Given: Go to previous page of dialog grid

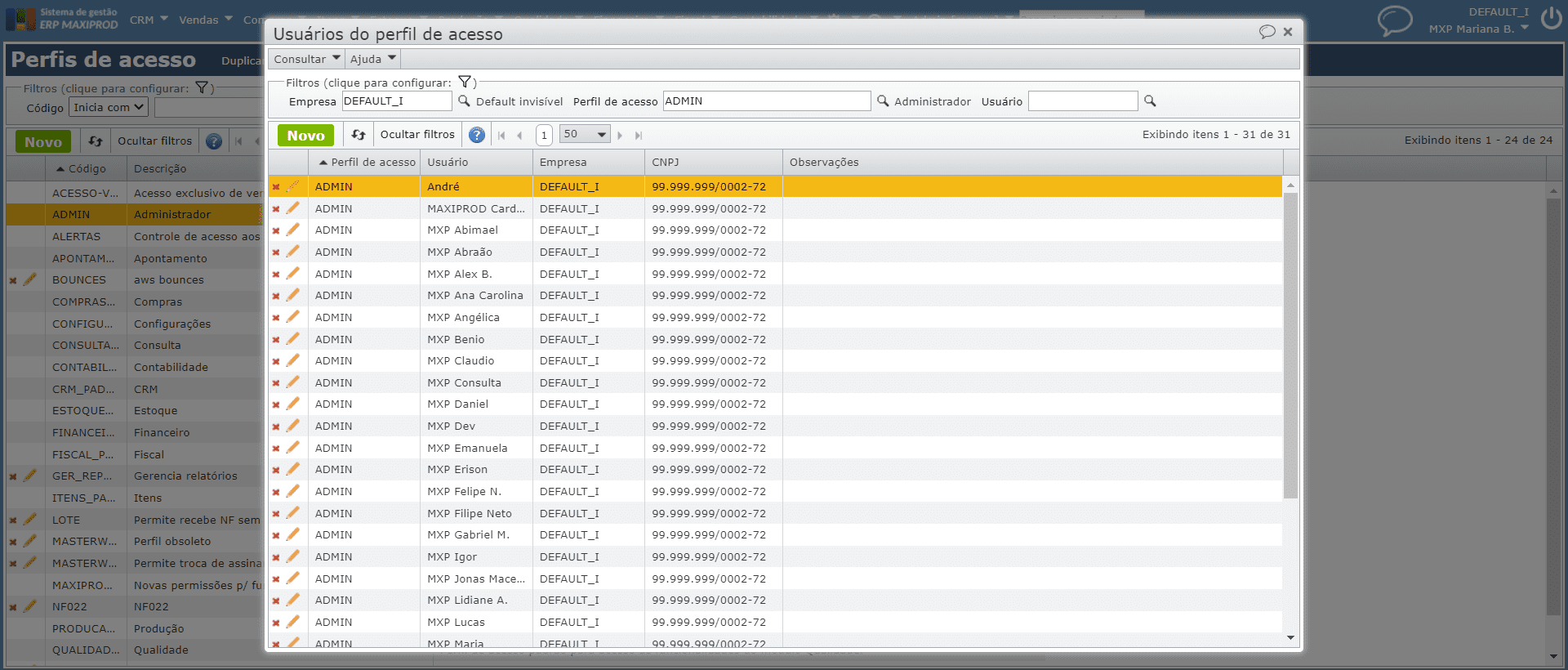Looking at the screenshot, I should tap(519, 135).
